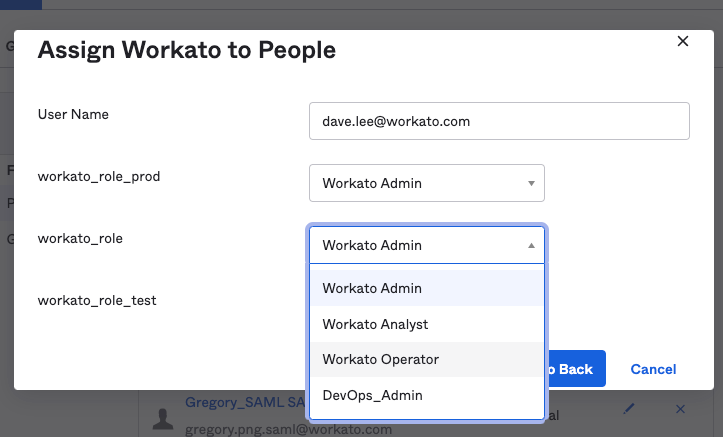Click the remove X icon beside Gregory_SAML
Image resolution: width=723 pixels, height=437 pixels.
coord(681,409)
